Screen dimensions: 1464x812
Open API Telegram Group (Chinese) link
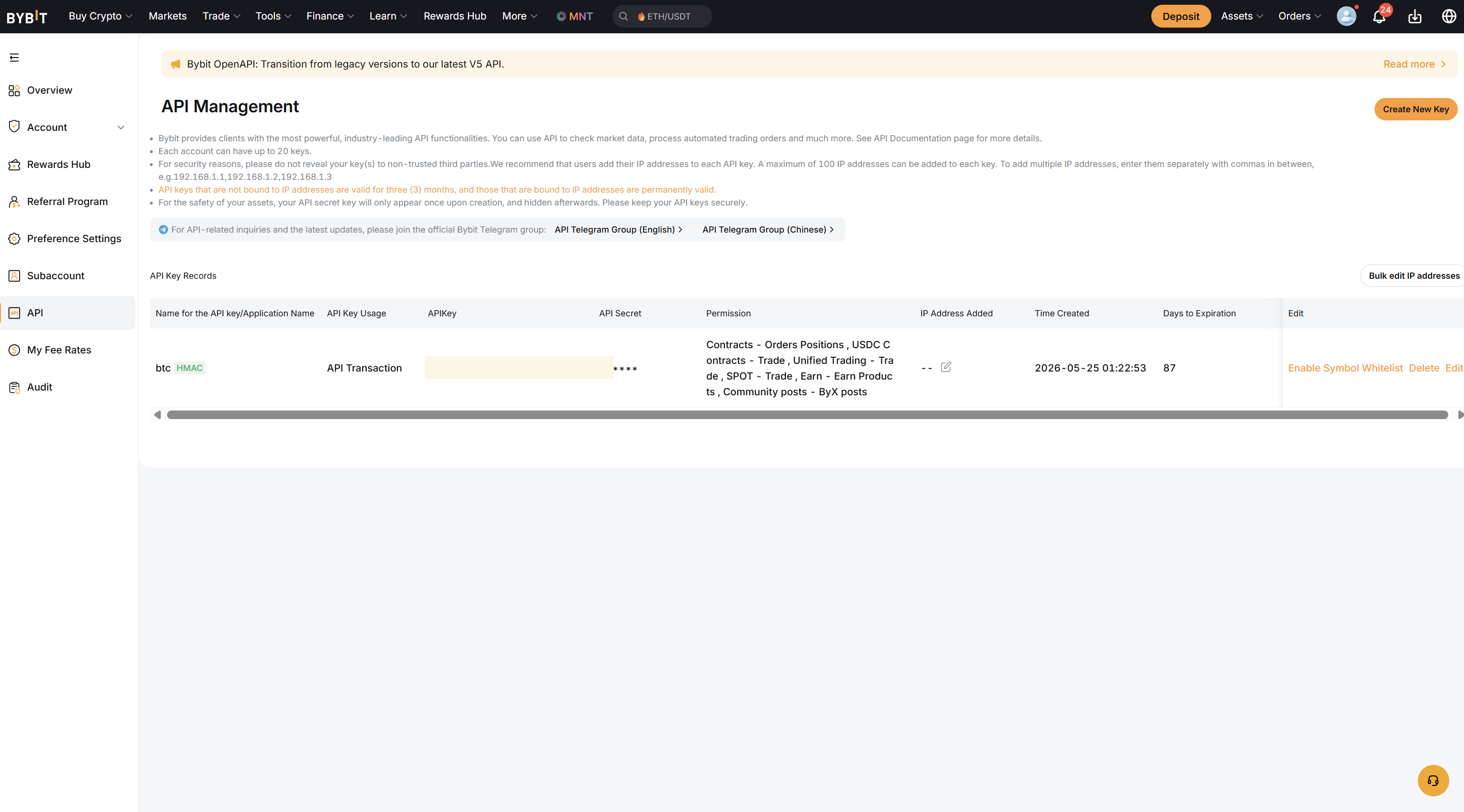click(768, 229)
